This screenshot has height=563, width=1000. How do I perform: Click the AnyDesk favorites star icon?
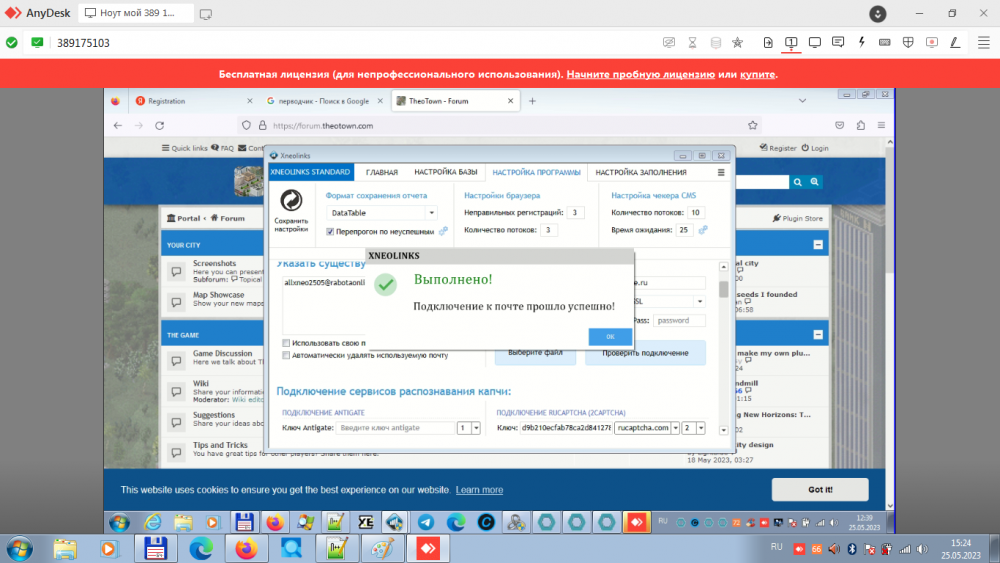[x=737, y=42]
